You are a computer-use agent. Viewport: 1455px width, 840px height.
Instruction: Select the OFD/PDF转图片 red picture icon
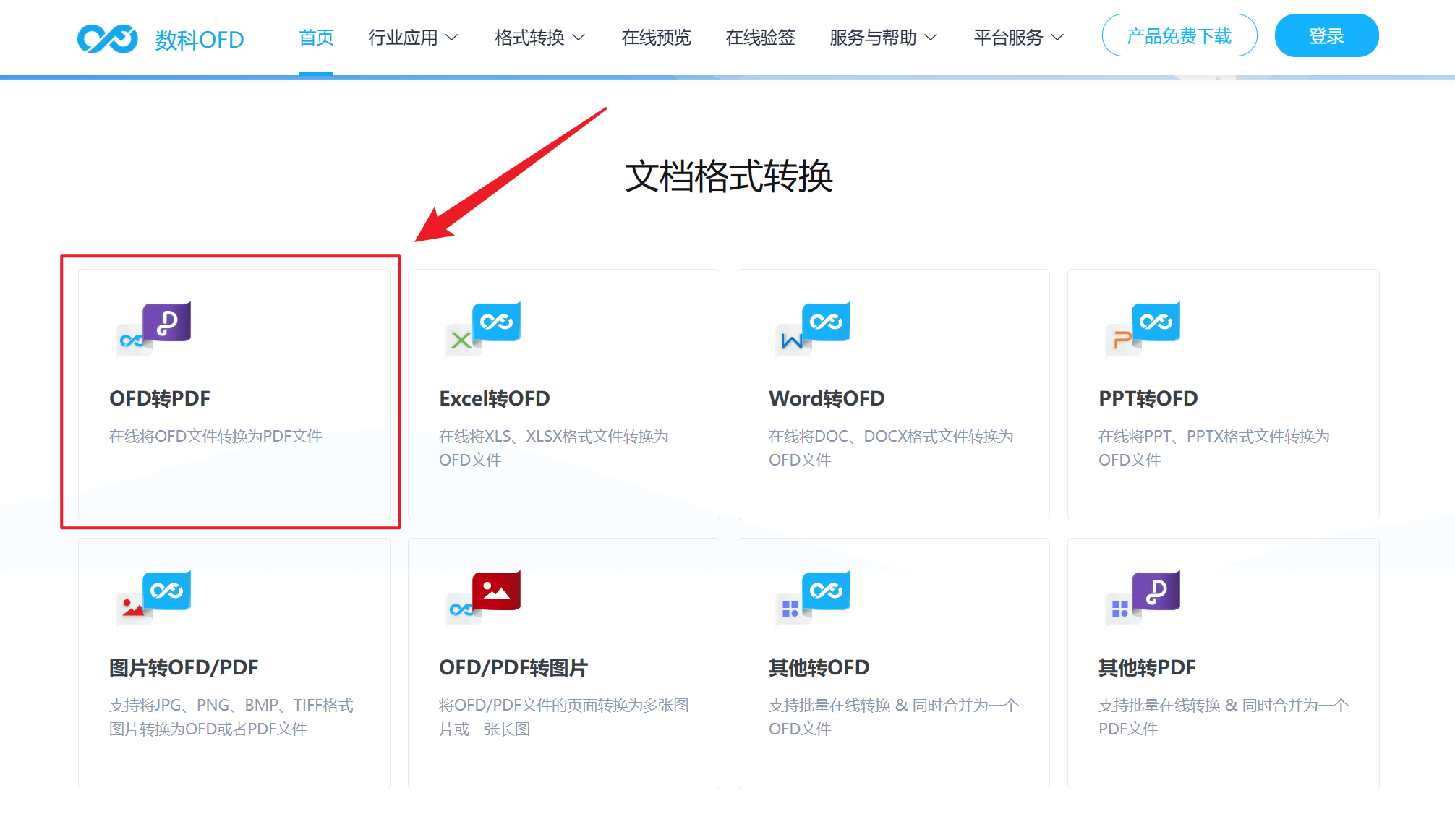coord(483,600)
